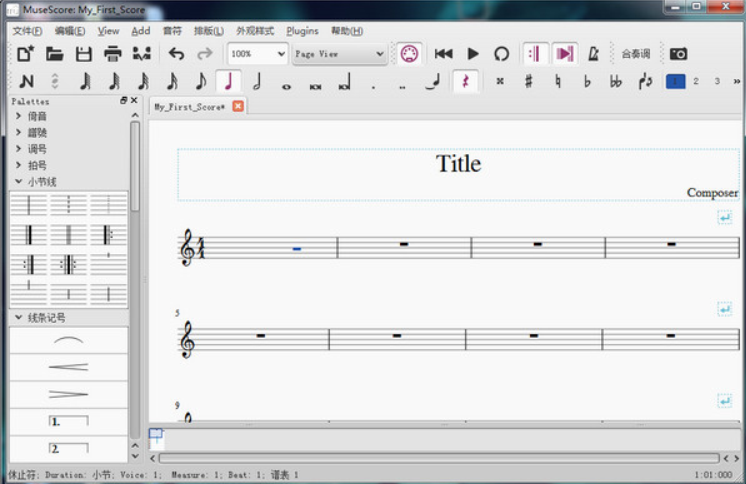The height and width of the screenshot is (484, 746).
Task: Show more toolbar items via the chevron
Action: (736, 81)
